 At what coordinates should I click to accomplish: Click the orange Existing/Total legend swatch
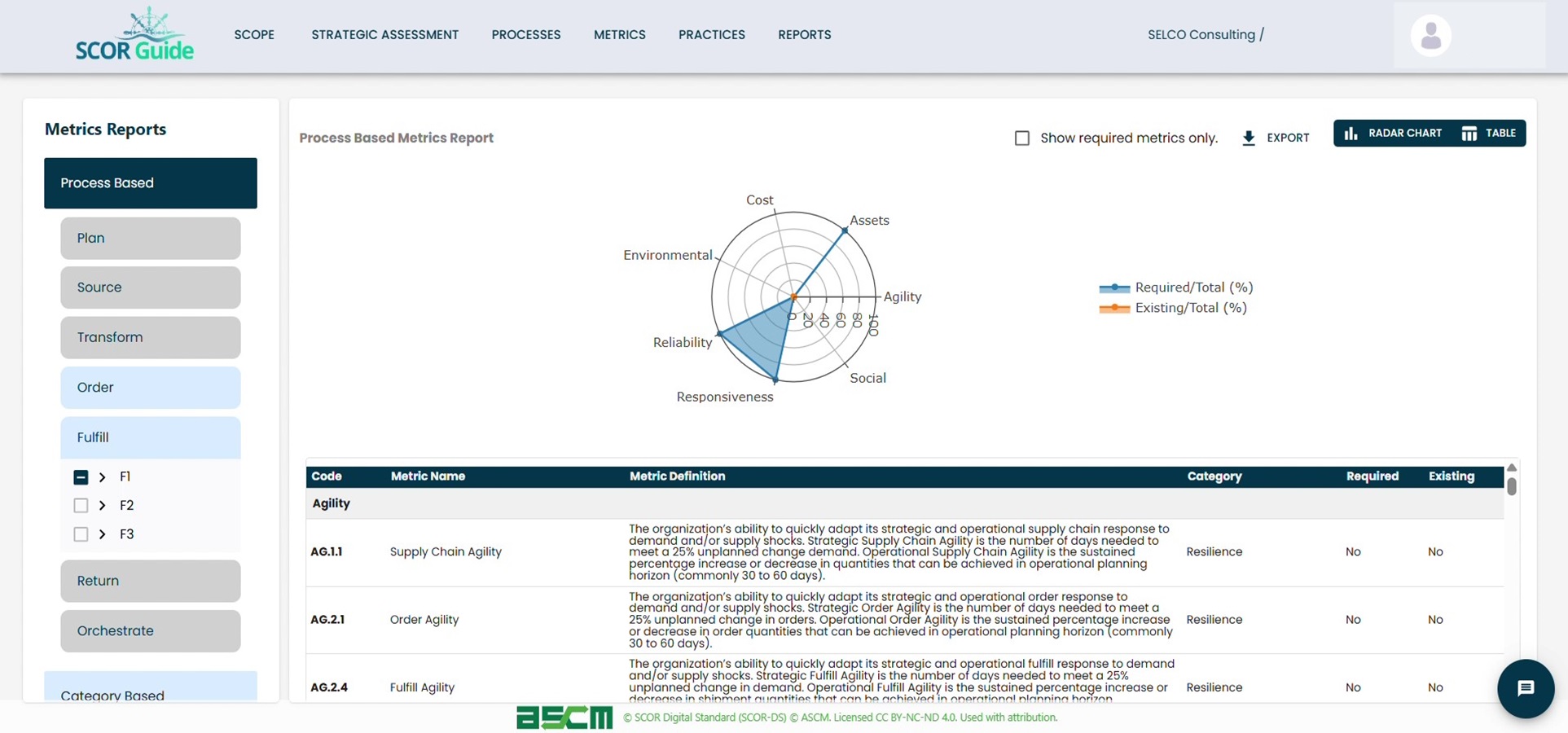click(1115, 308)
